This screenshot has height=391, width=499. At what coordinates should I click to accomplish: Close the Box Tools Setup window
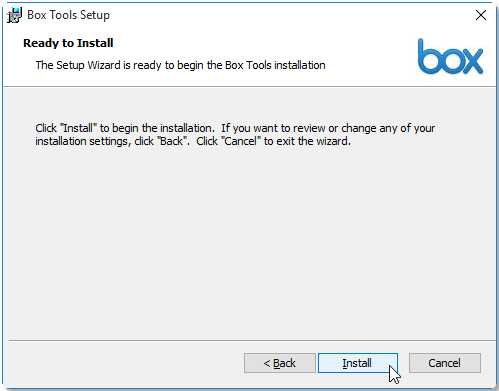pyautogui.click(x=481, y=15)
